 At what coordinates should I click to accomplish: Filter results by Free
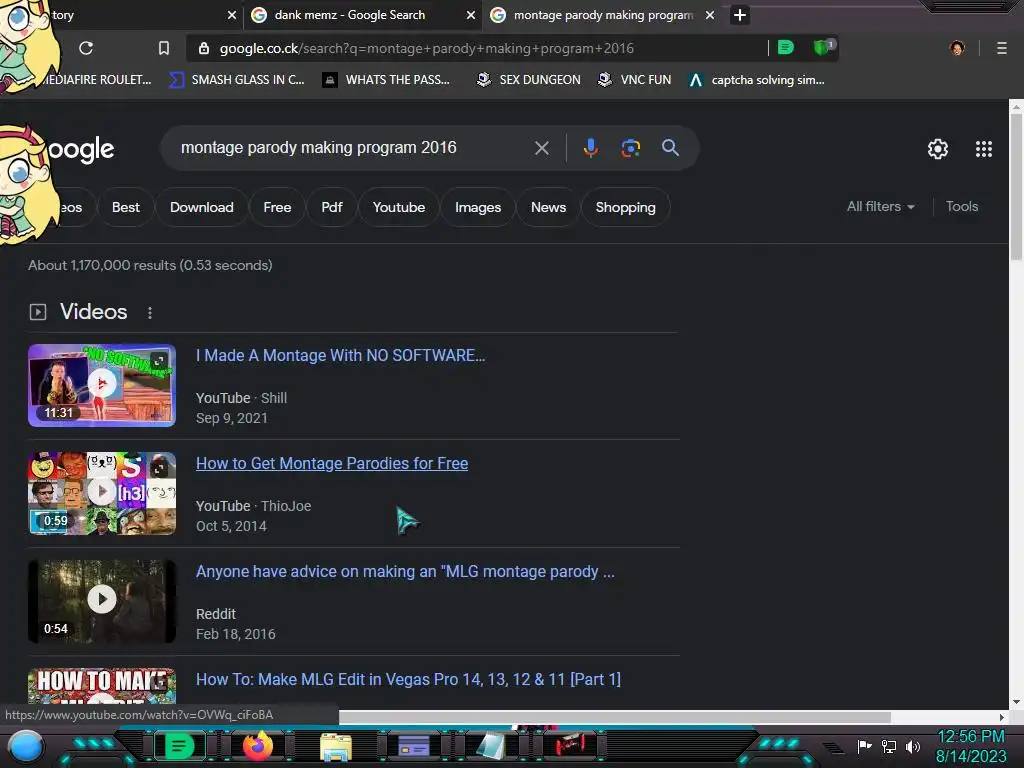[x=277, y=207]
